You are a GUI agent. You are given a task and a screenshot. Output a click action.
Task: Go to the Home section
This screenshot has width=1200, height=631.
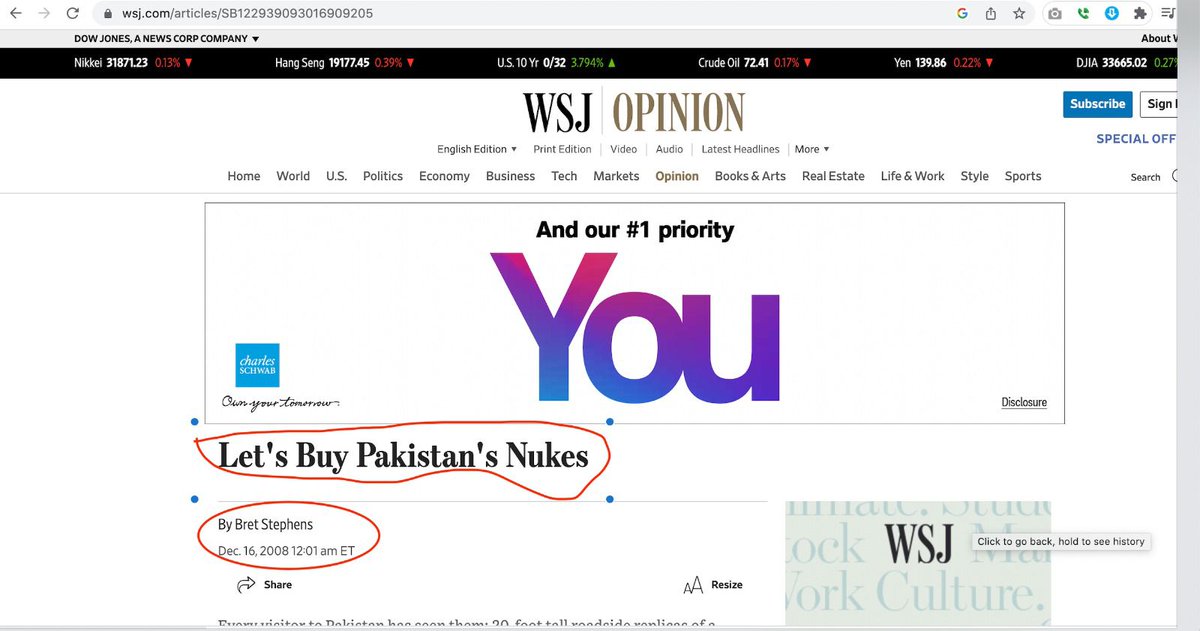244,176
